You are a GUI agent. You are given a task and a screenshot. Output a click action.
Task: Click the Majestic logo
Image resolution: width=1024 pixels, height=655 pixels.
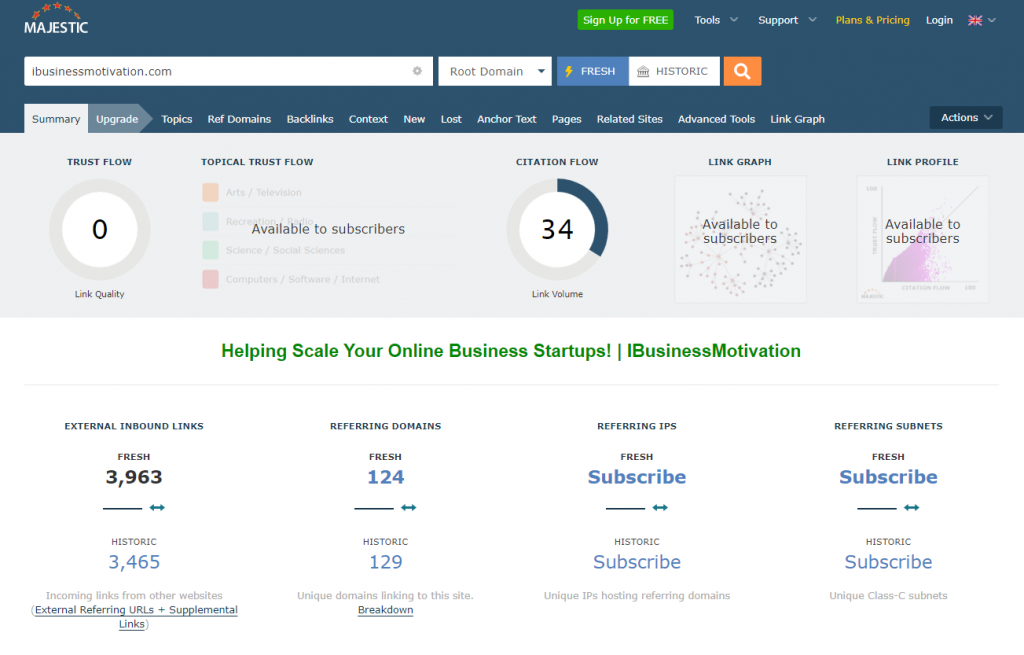[56, 19]
